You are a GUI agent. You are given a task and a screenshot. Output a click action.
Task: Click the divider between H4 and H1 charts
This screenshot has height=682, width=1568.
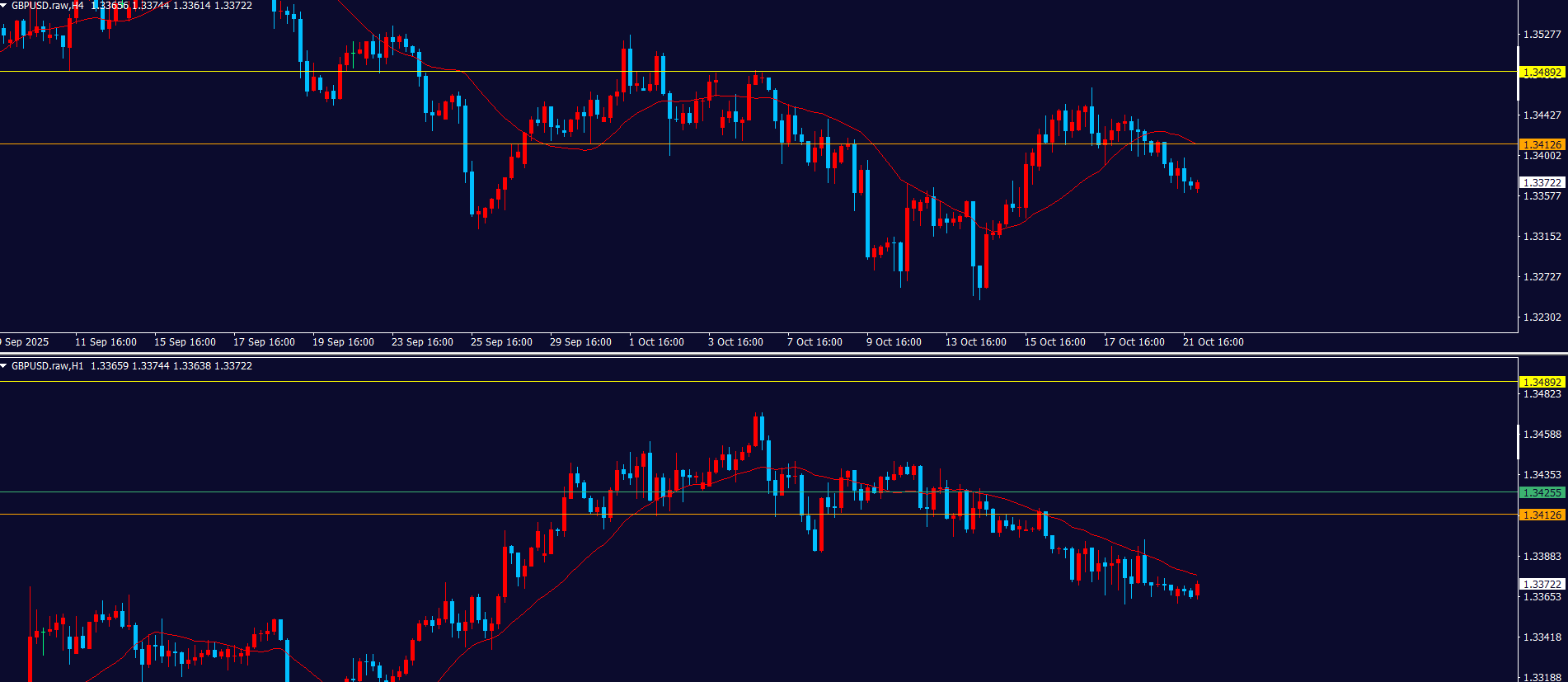[x=783, y=354]
